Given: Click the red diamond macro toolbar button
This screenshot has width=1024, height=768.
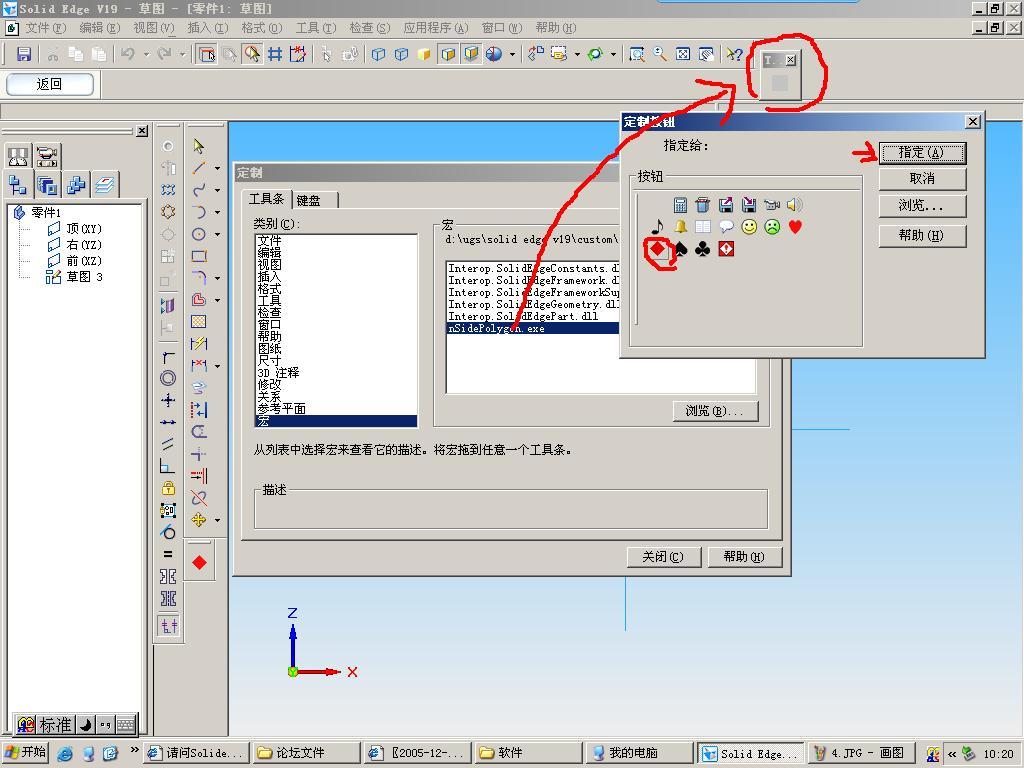Looking at the screenshot, I should coord(200,562).
